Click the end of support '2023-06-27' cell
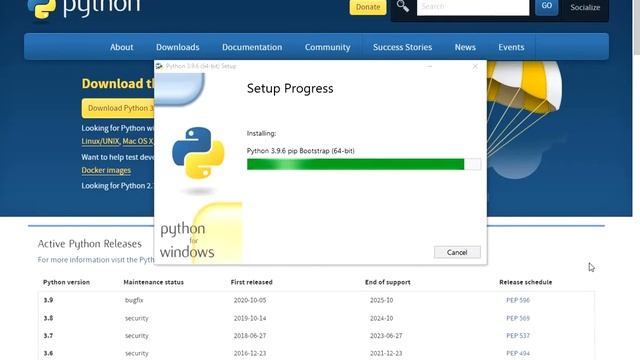Viewport: 640px width, 360px height. (x=386, y=336)
